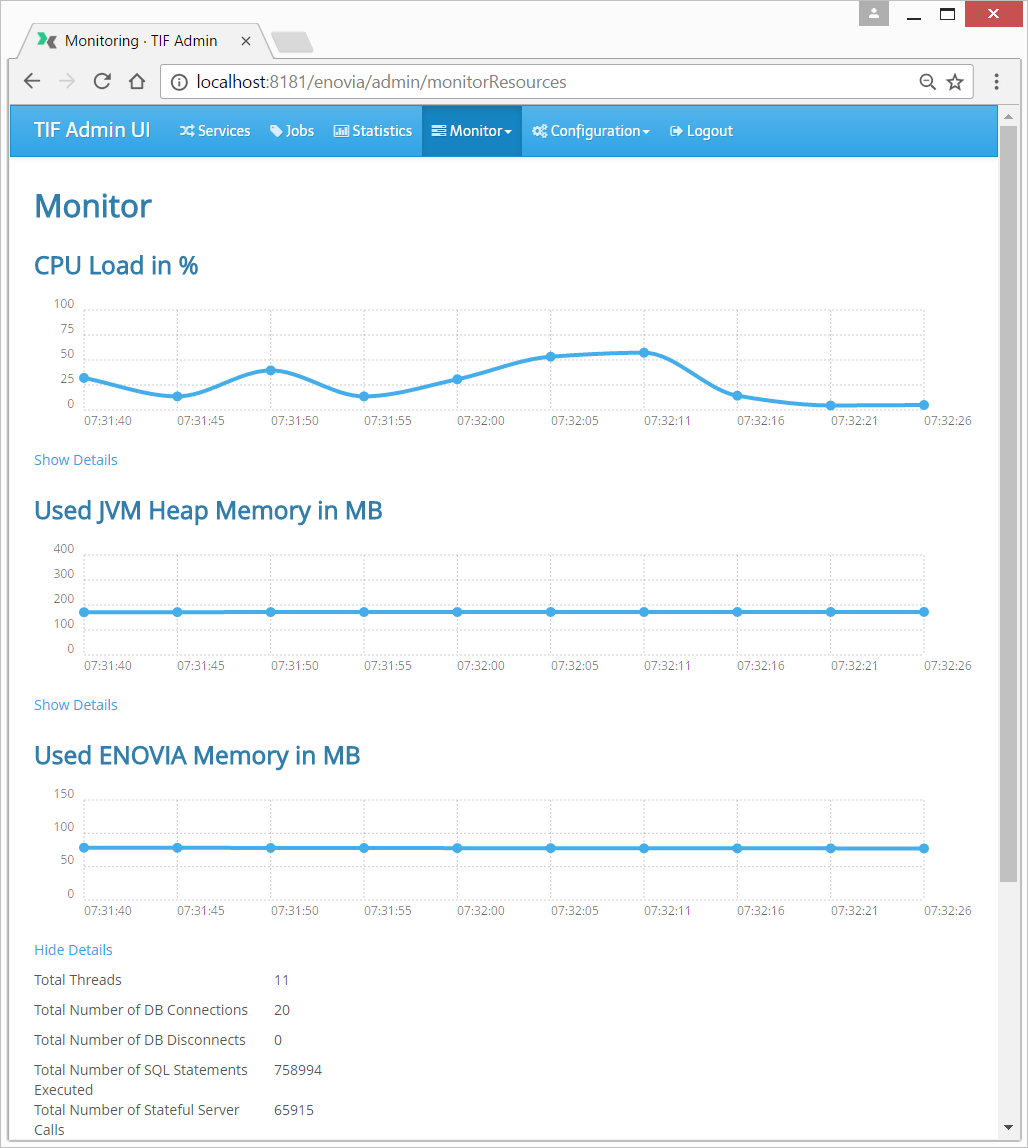Click the browser back arrow
This screenshot has width=1028, height=1148.
[32, 82]
